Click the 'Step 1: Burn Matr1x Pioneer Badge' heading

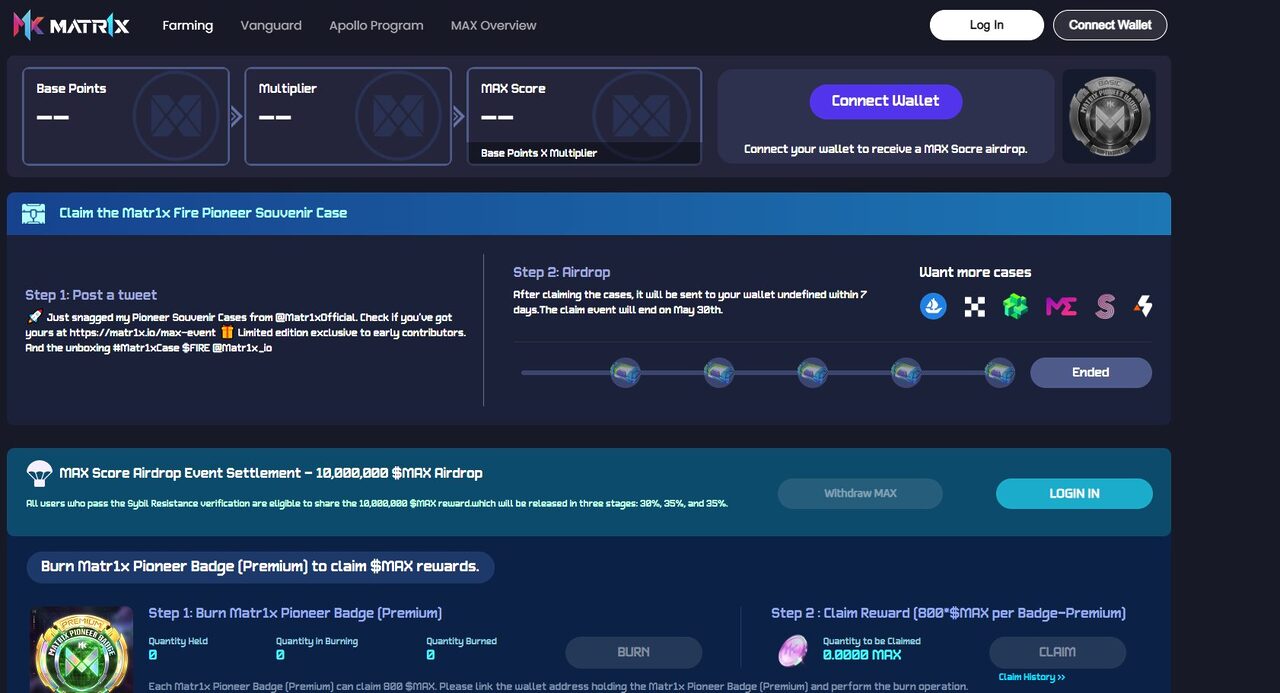pos(295,613)
